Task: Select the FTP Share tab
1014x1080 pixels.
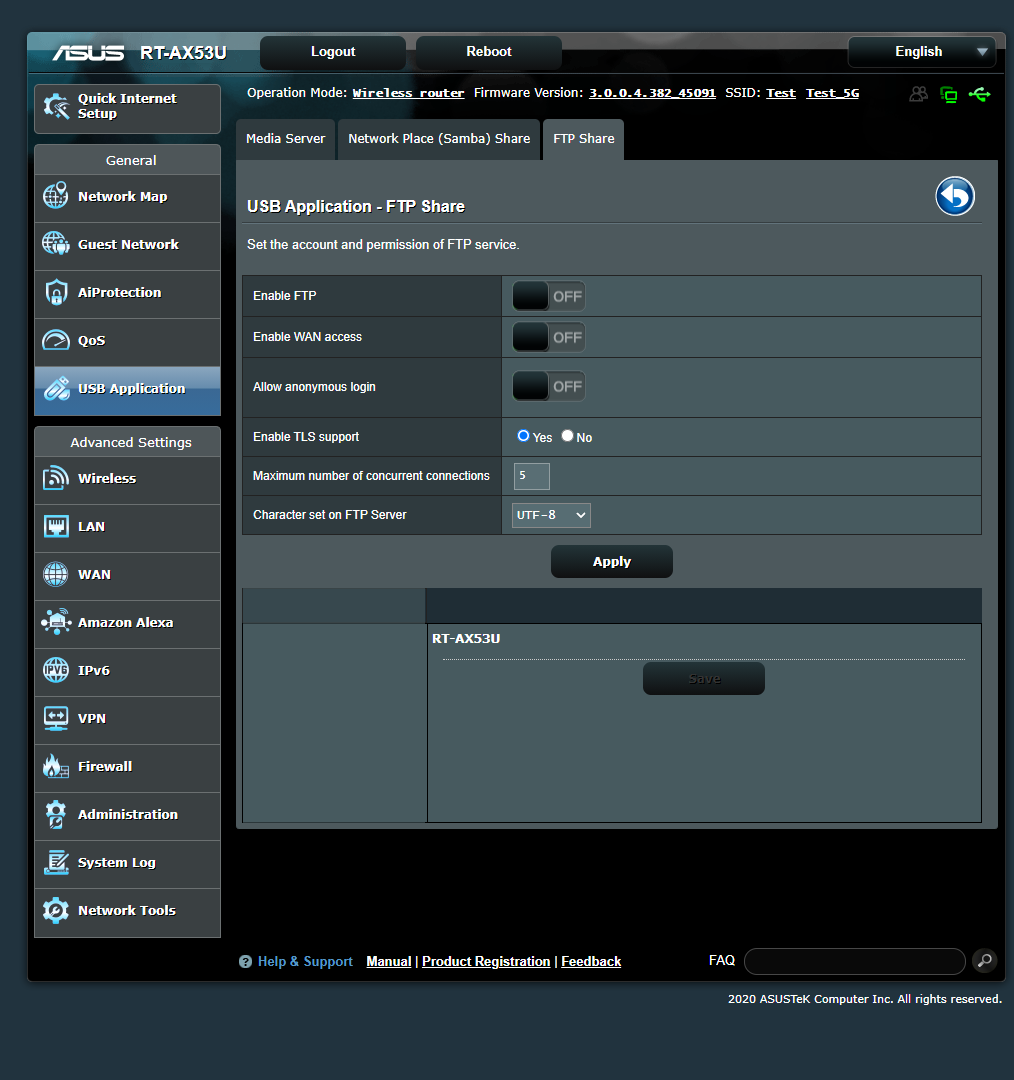Action: 583,139
